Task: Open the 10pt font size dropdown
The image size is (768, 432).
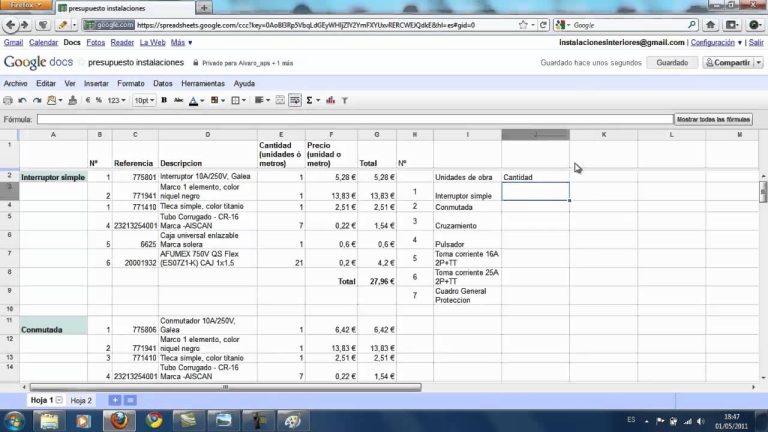Action: [x=144, y=100]
